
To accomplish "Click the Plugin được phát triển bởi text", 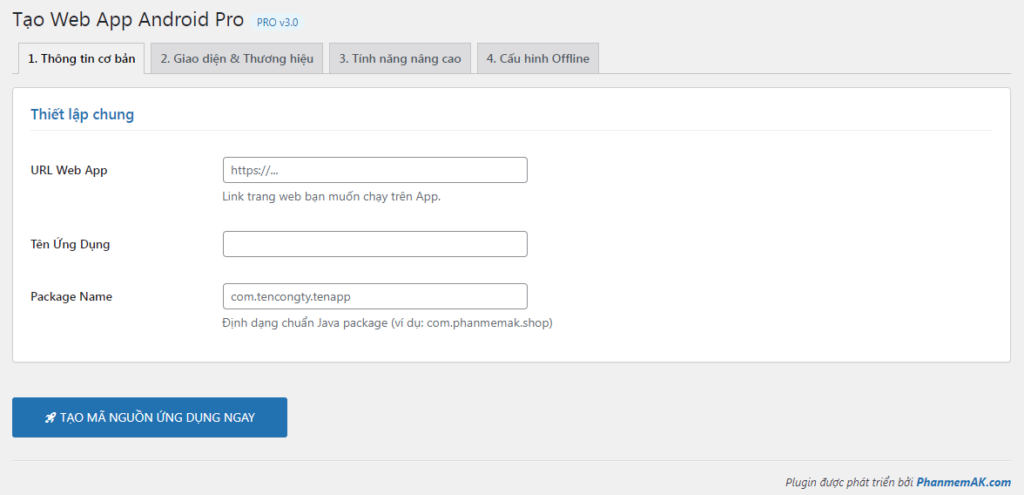I will [x=848, y=482].
